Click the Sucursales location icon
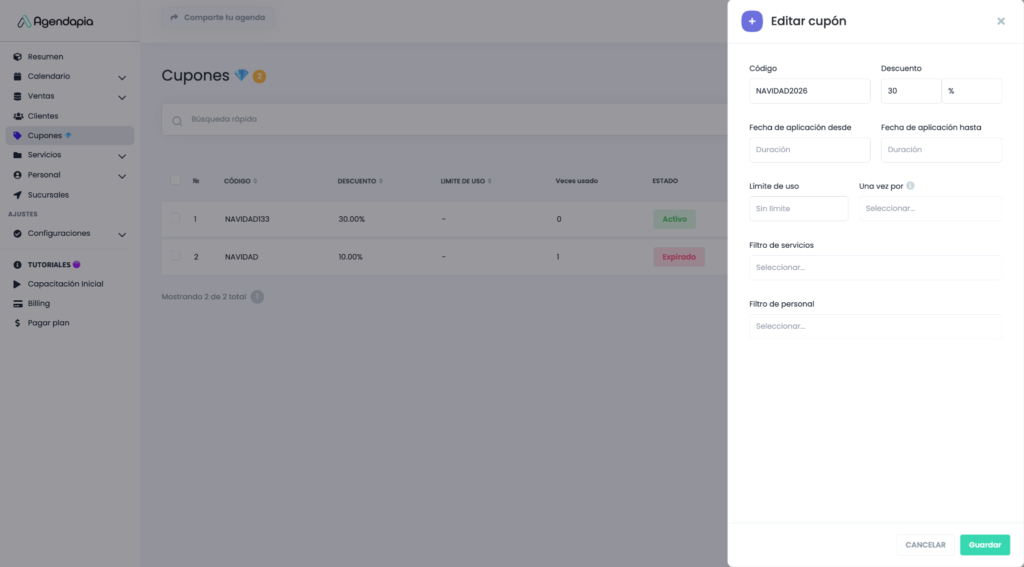Image resolution: width=1024 pixels, height=567 pixels. pyautogui.click(x=17, y=195)
